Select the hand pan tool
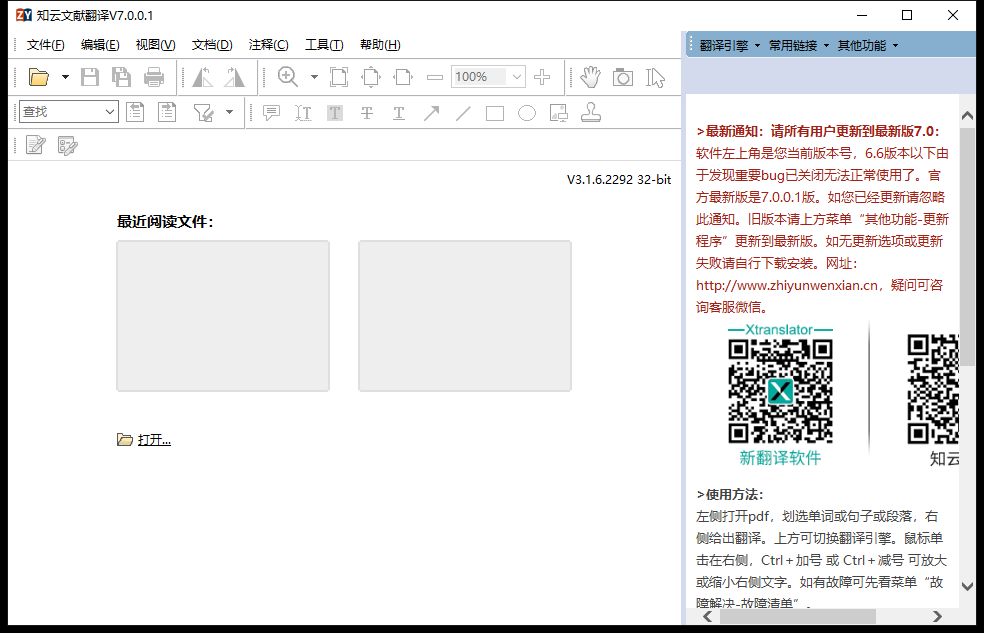The height and width of the screenshot is (633, 984). (x=591, y=77)
